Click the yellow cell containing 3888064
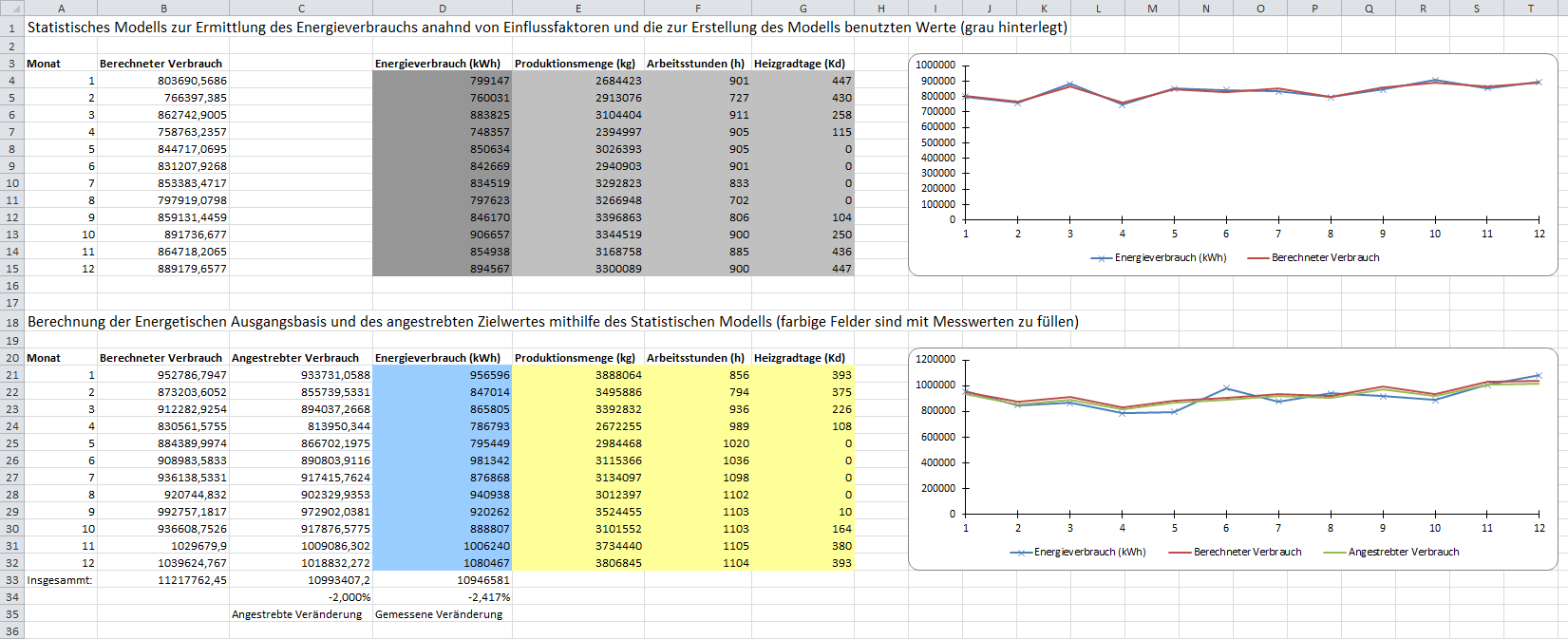Image resolution: width=1568 pixels, height=639 pixels. click(577, 375)
